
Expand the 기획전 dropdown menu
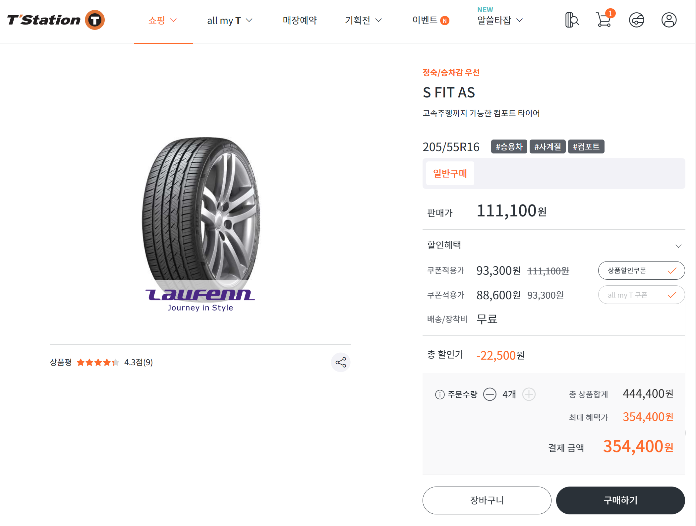[363, 20]
